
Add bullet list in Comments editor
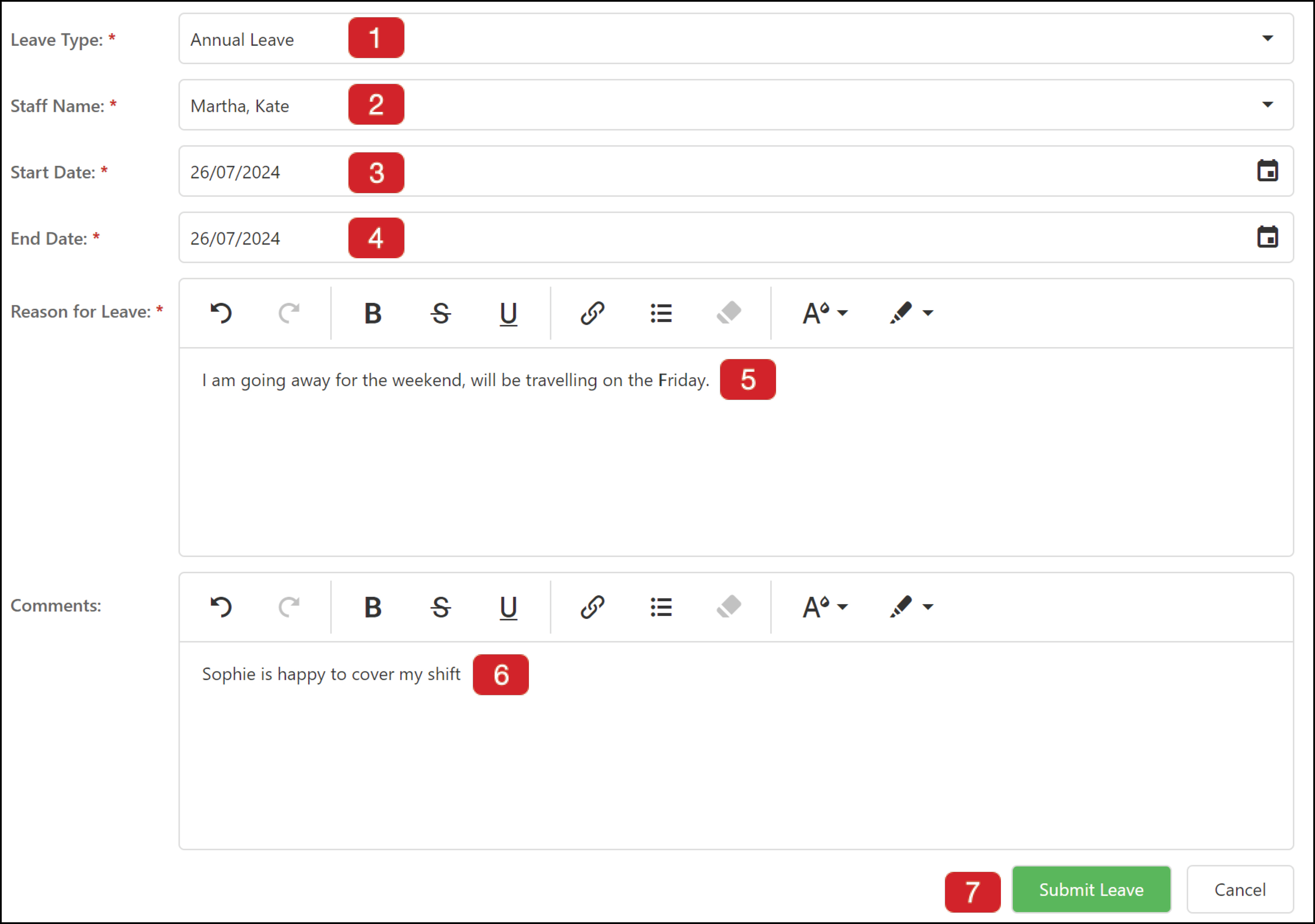click(x=661, y=607)
